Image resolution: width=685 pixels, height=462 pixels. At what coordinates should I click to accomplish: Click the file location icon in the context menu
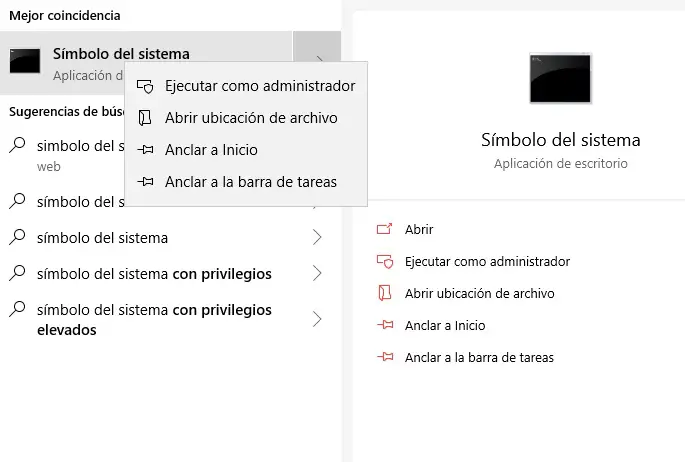click(x=146, y=118)
